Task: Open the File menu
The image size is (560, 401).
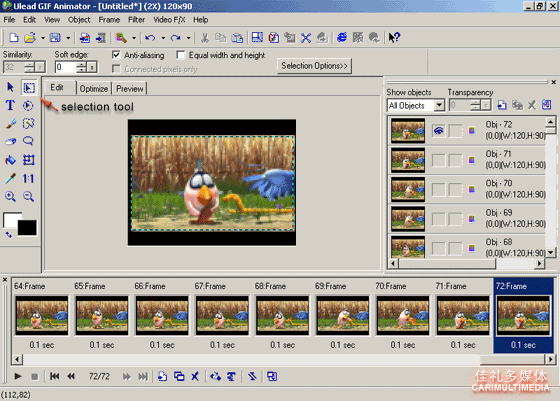Action: pyautogui.click(x=9, y=20)
